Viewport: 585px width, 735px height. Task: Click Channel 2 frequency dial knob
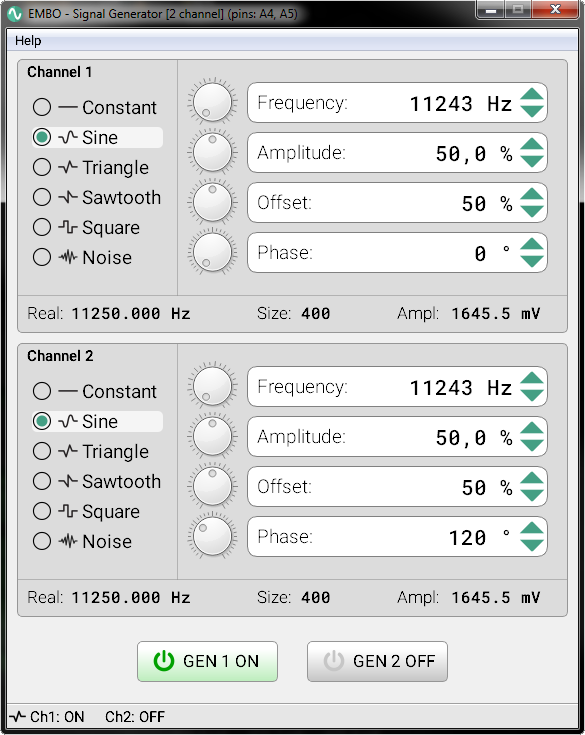pos(212,386)
